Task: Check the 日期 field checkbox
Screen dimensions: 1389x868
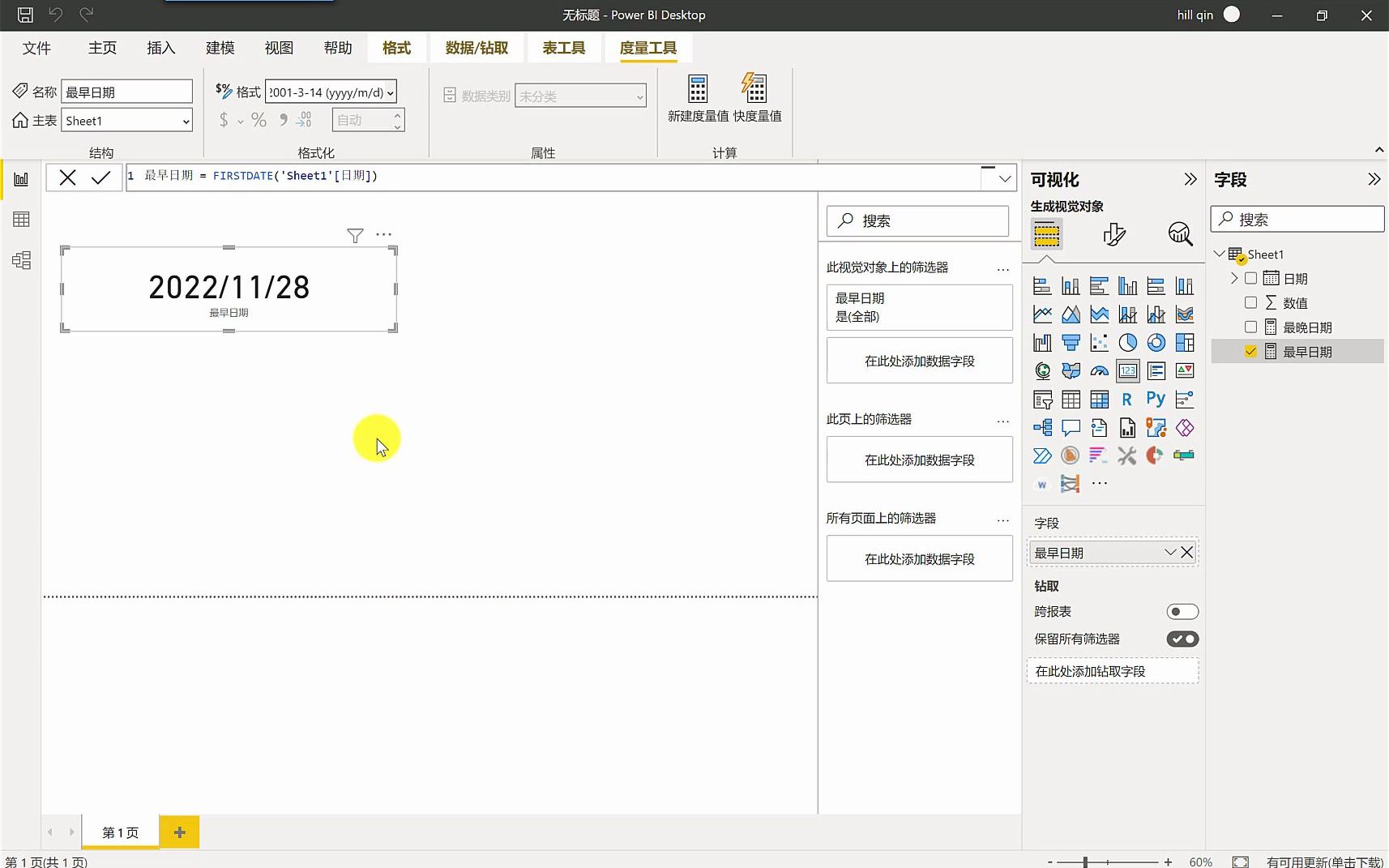Action: point(1250,279)
